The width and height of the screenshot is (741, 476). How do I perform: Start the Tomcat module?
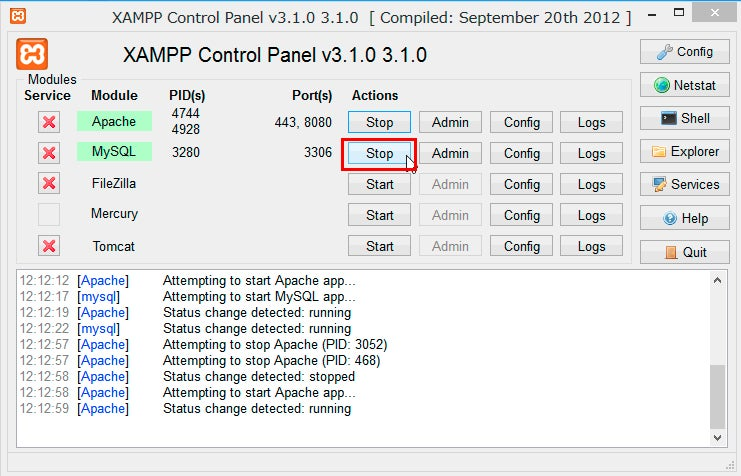tap(379, 246)
